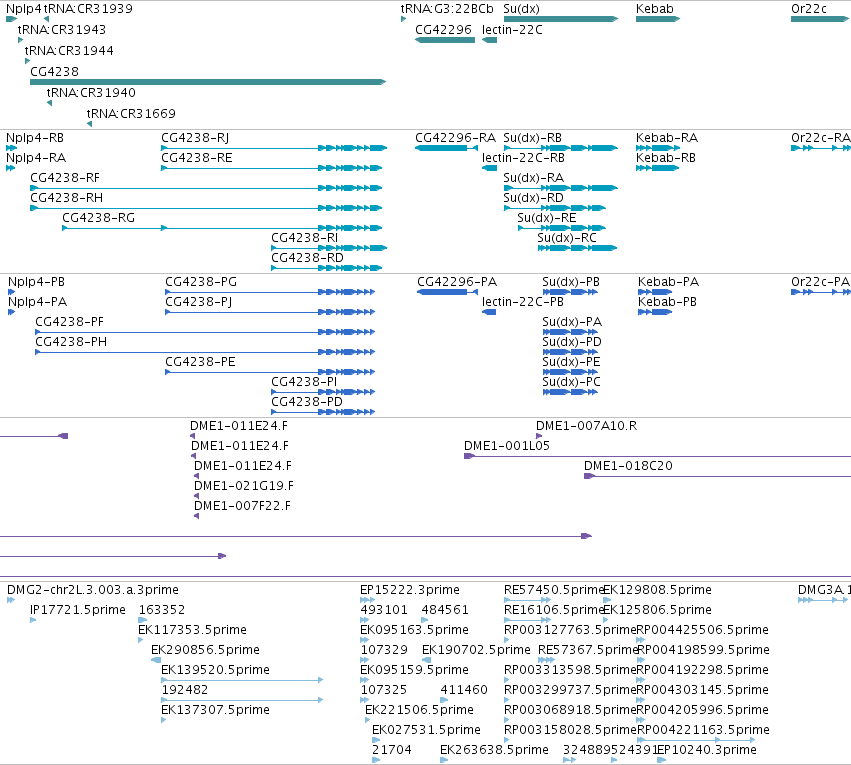Select Su(dx)-PD protein label
This screenshot has width=851, height=765.
click(x=572, y=342)
